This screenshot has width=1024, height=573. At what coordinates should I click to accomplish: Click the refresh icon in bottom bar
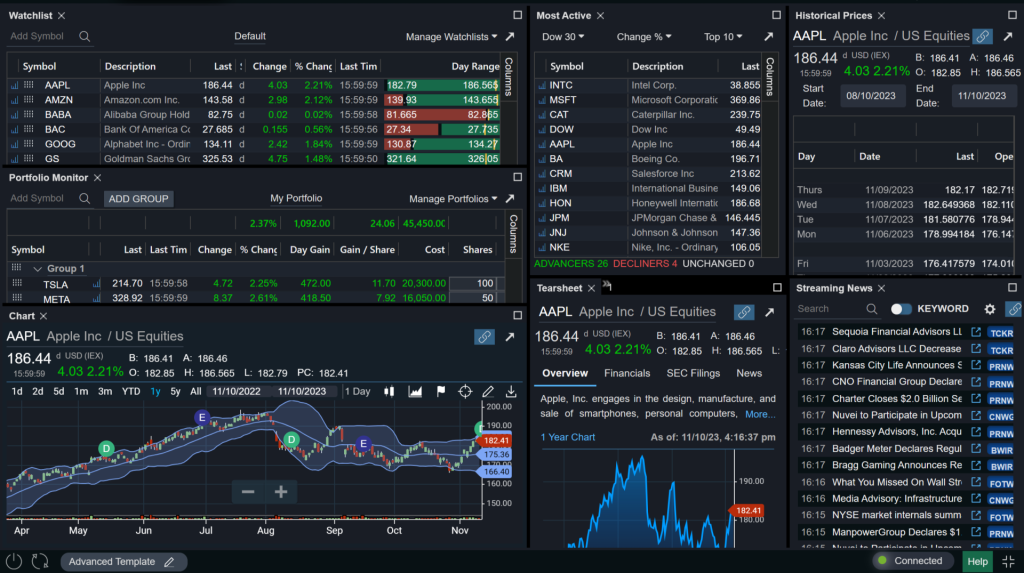(40, 561)
